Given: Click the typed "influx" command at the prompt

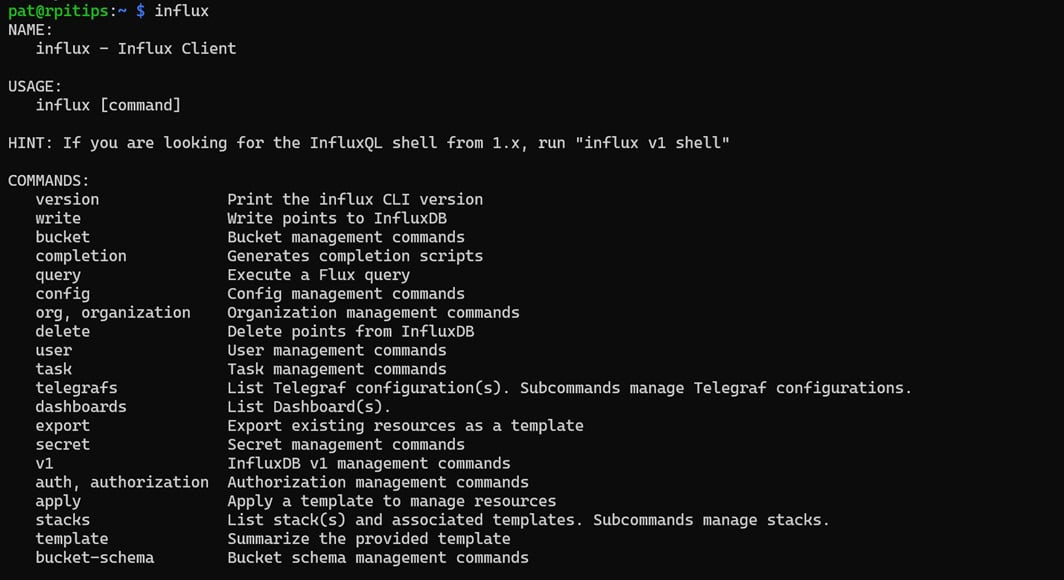Looking at the screenshot, I should tap(181, 11).
